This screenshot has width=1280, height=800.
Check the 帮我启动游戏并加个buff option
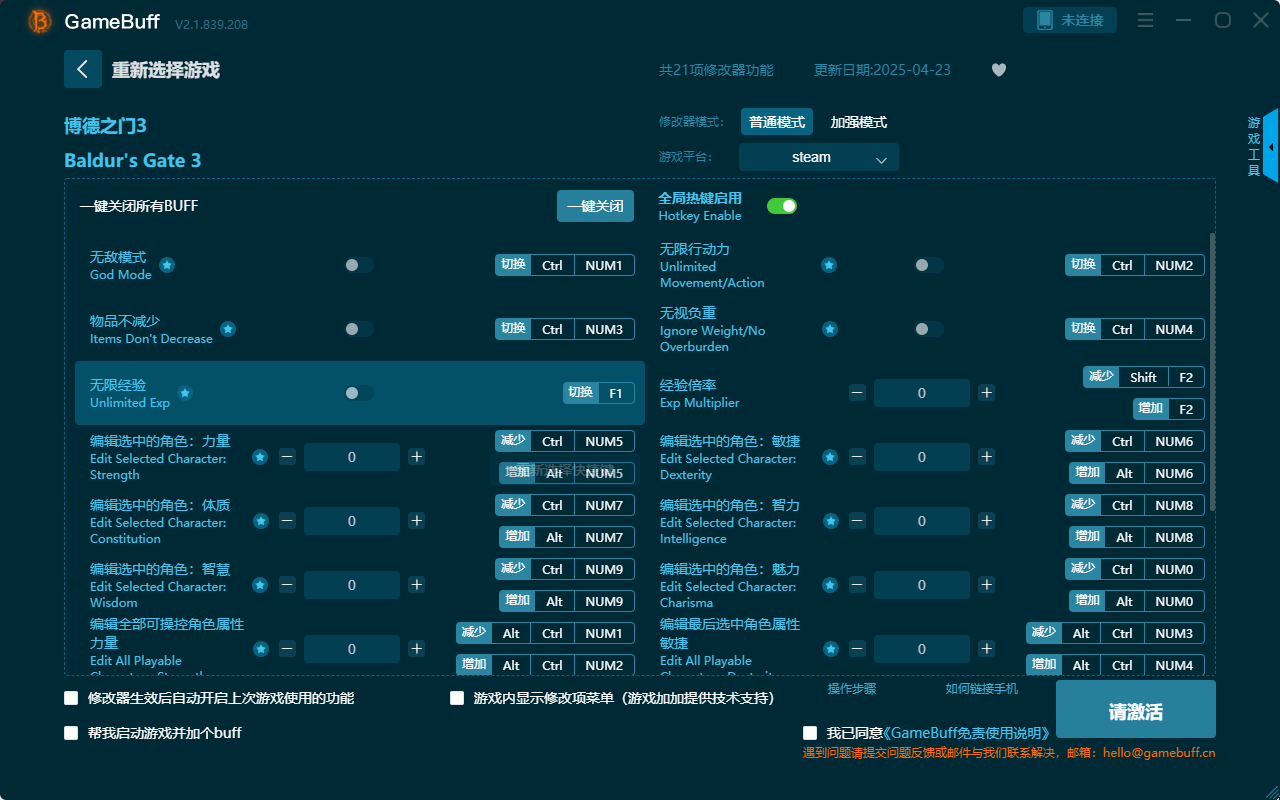click(x=70, y=732)
